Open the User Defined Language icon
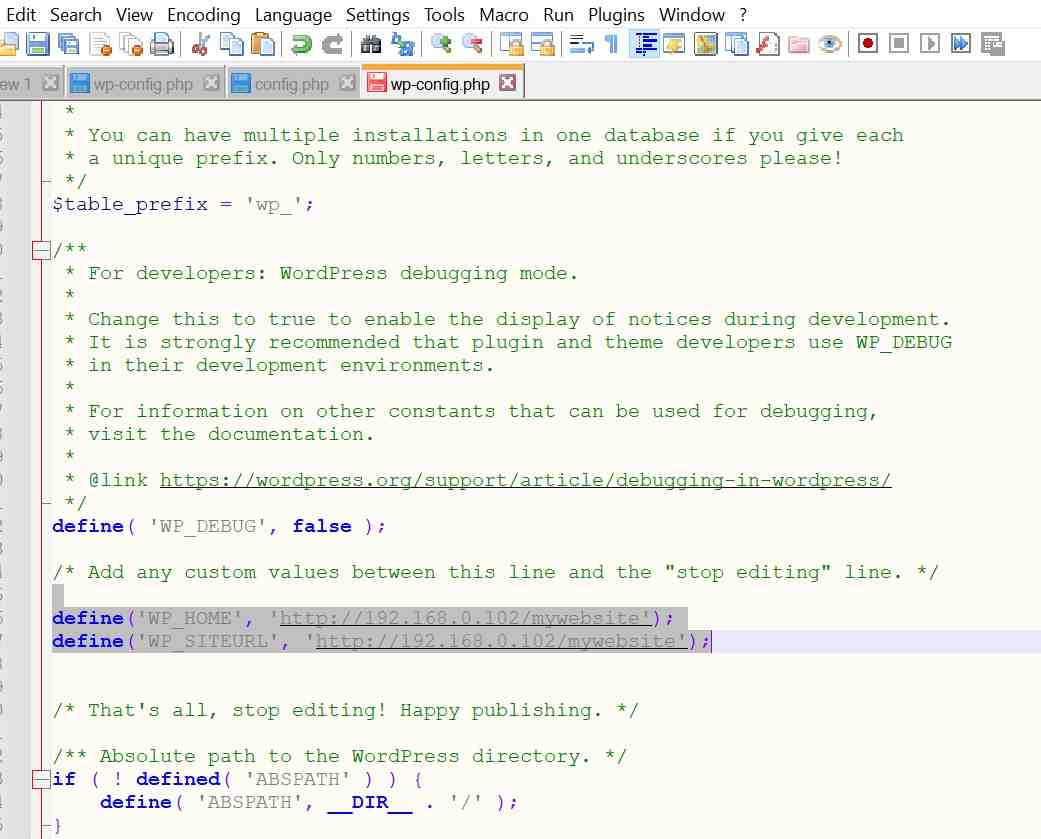1041x839 pixels. [x=674, y=44]
